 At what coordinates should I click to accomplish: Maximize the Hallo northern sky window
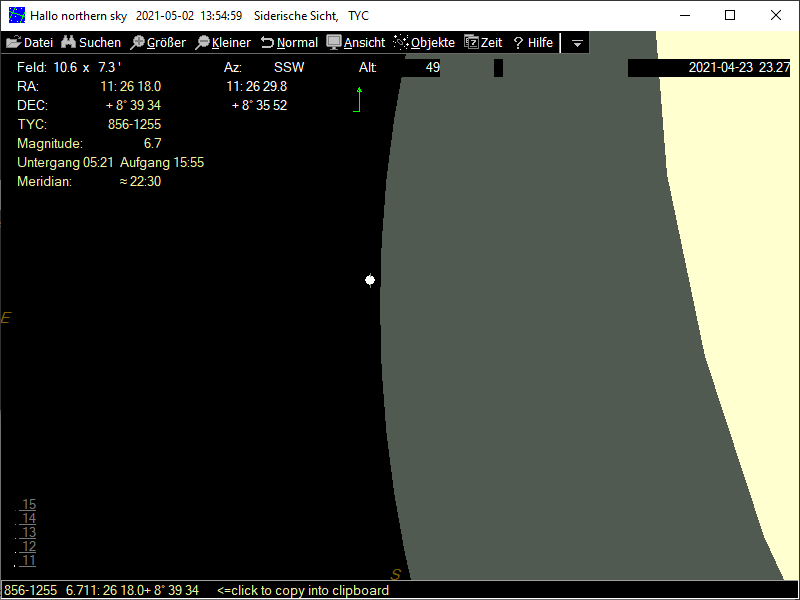730,16
